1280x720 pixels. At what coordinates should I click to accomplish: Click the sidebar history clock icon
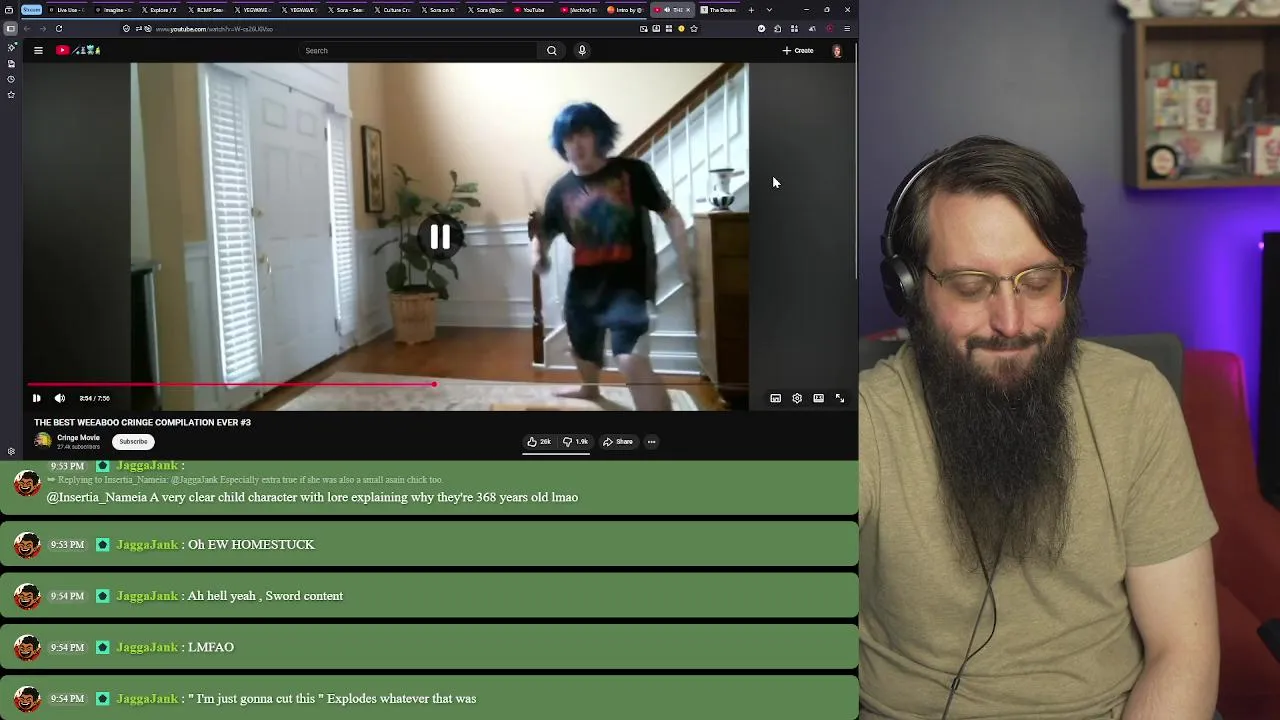11,79
